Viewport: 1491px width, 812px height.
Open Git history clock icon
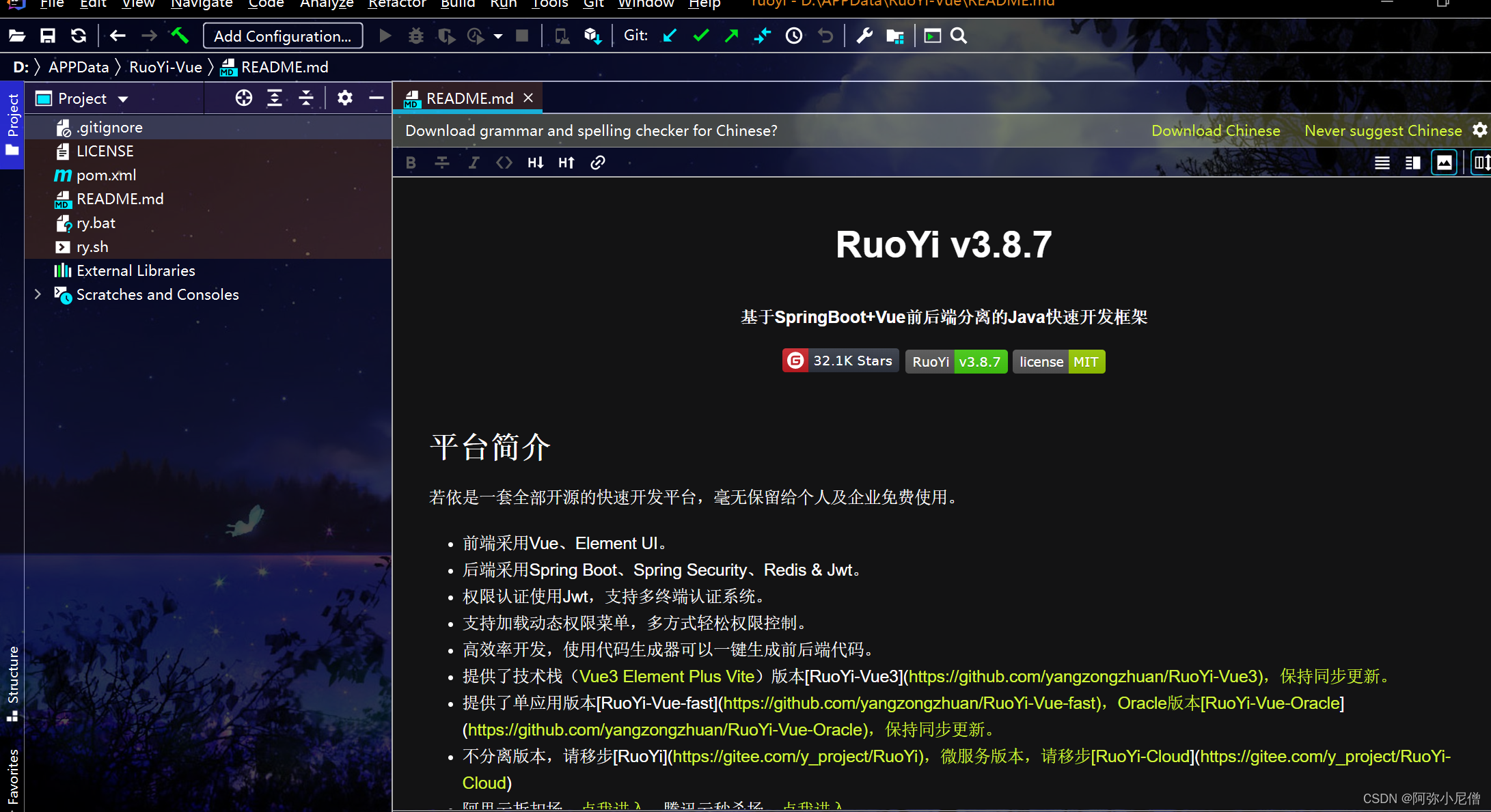pos(793,36)
